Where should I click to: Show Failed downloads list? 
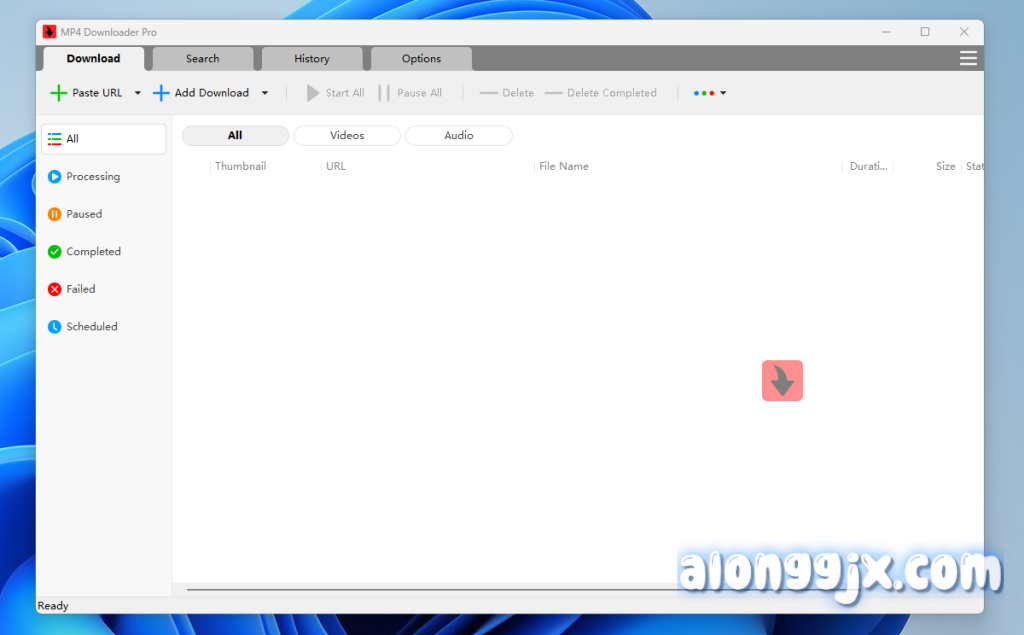[x=80, y=289]
